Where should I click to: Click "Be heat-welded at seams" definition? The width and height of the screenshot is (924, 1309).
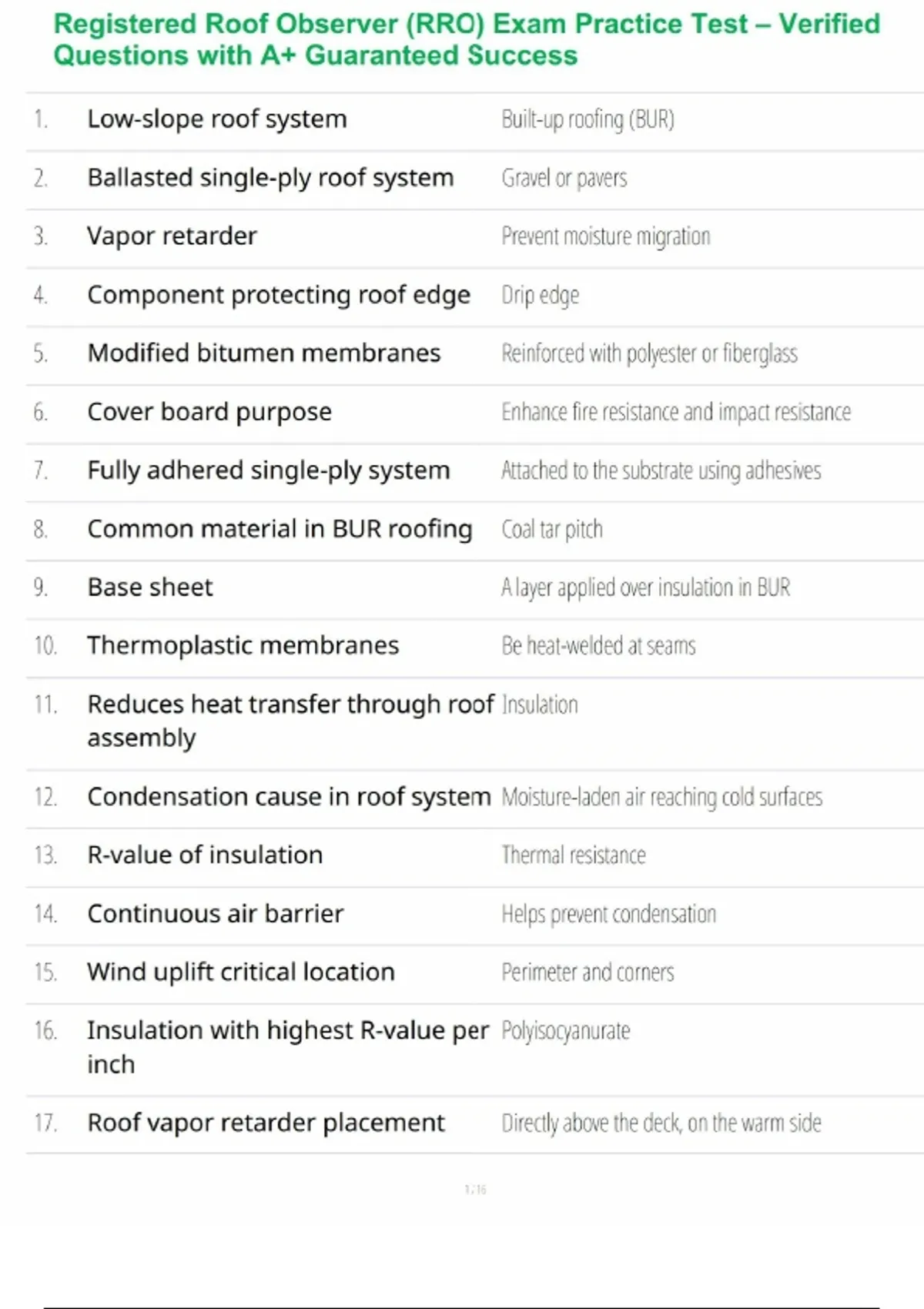(x=598, y=645)
